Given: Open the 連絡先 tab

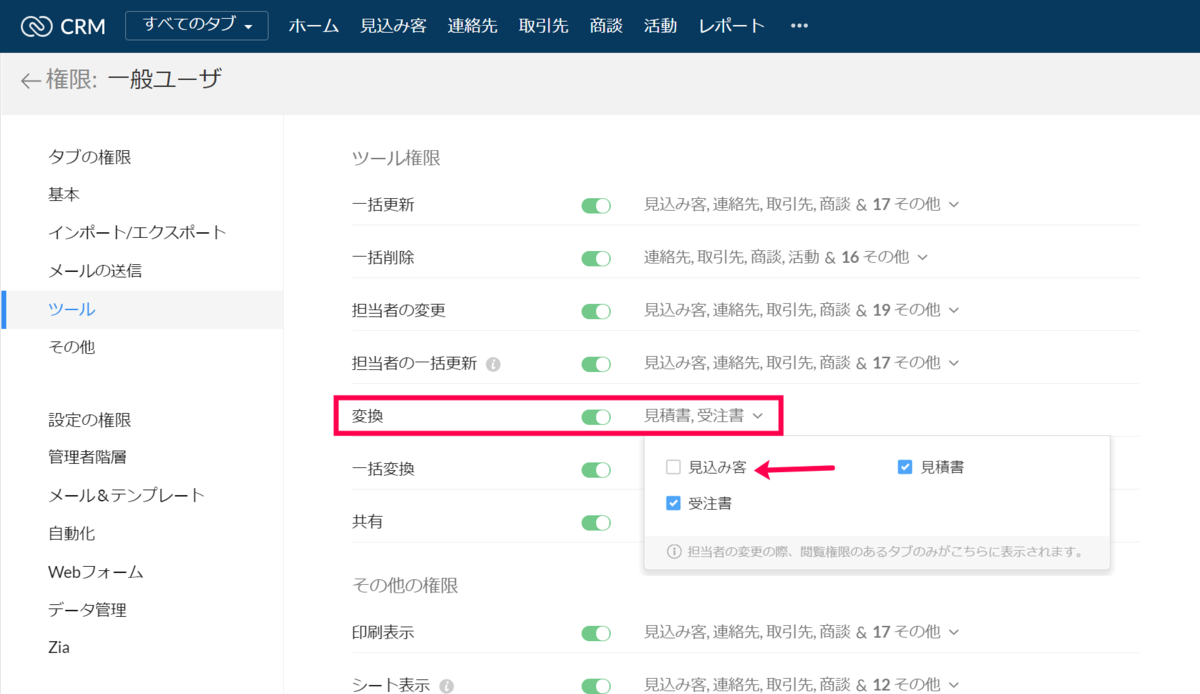Looking at the screenshot, I should click(474, 26).
